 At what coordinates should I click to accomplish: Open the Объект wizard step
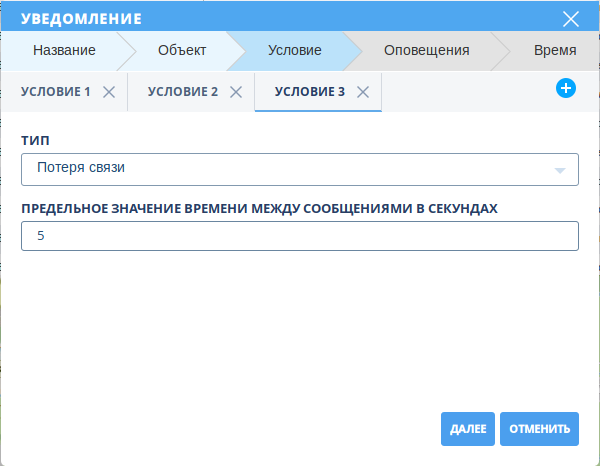click(181, 50)
